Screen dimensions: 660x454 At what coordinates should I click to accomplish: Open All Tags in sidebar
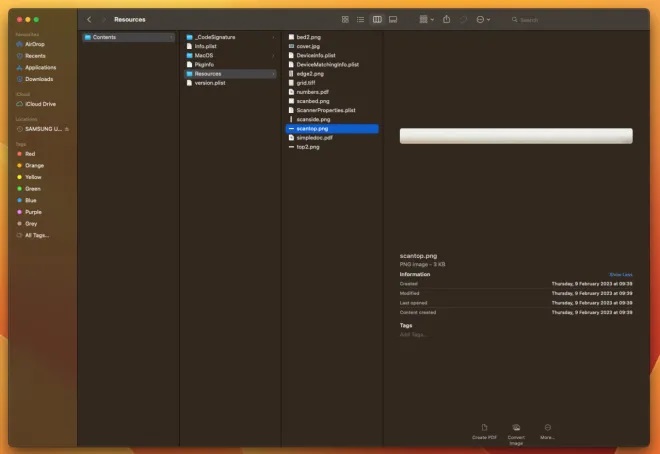pos(37,235)
